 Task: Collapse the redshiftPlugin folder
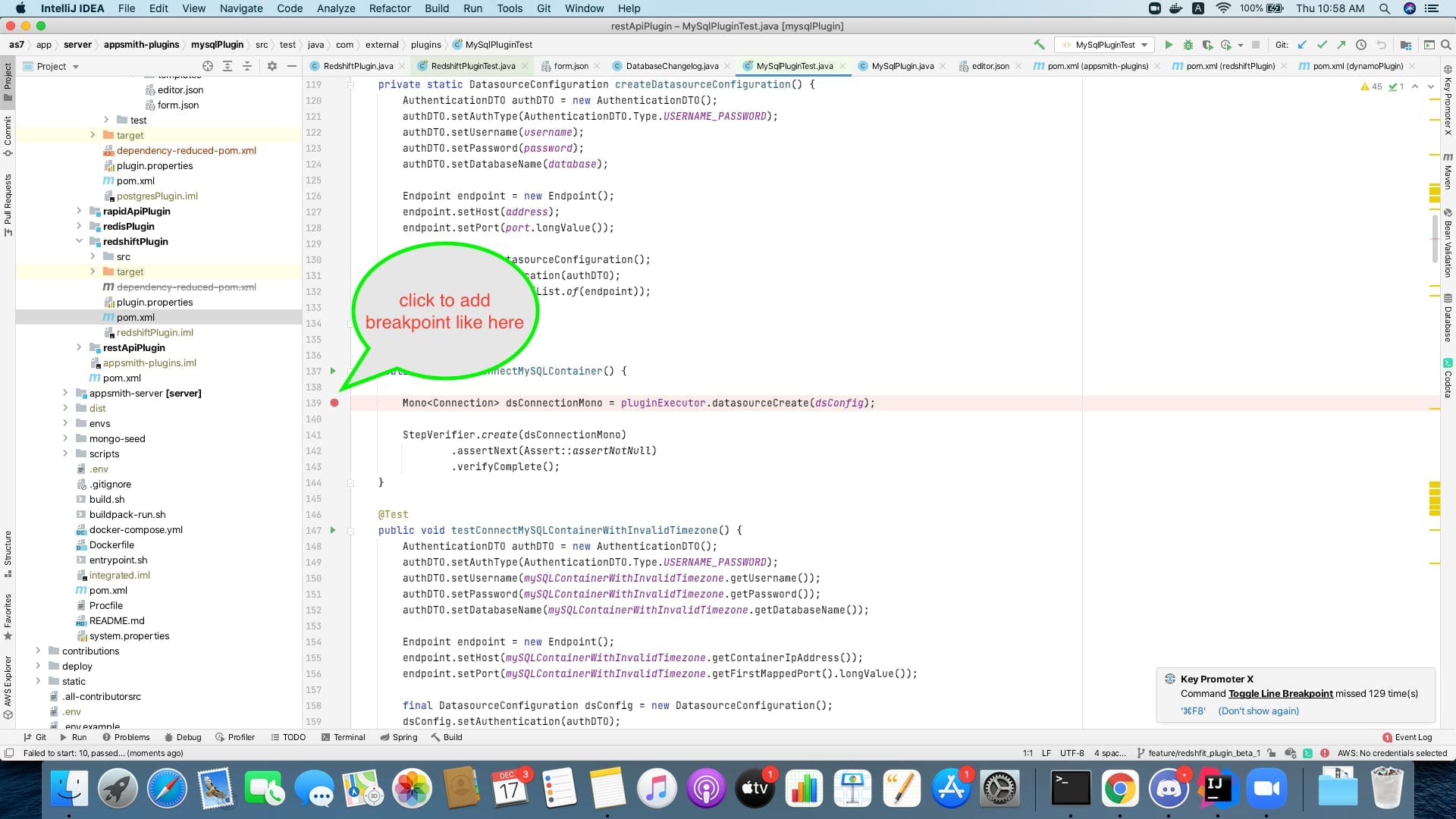(79, 241)
